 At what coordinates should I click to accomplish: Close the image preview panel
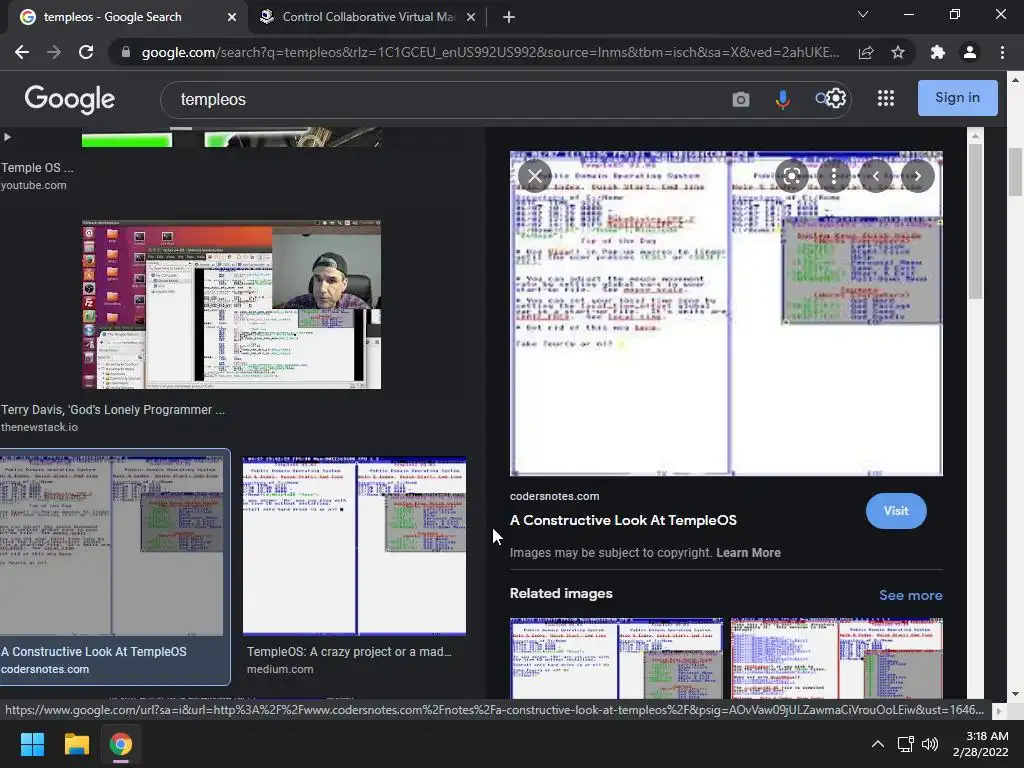[x=535, y=176]
